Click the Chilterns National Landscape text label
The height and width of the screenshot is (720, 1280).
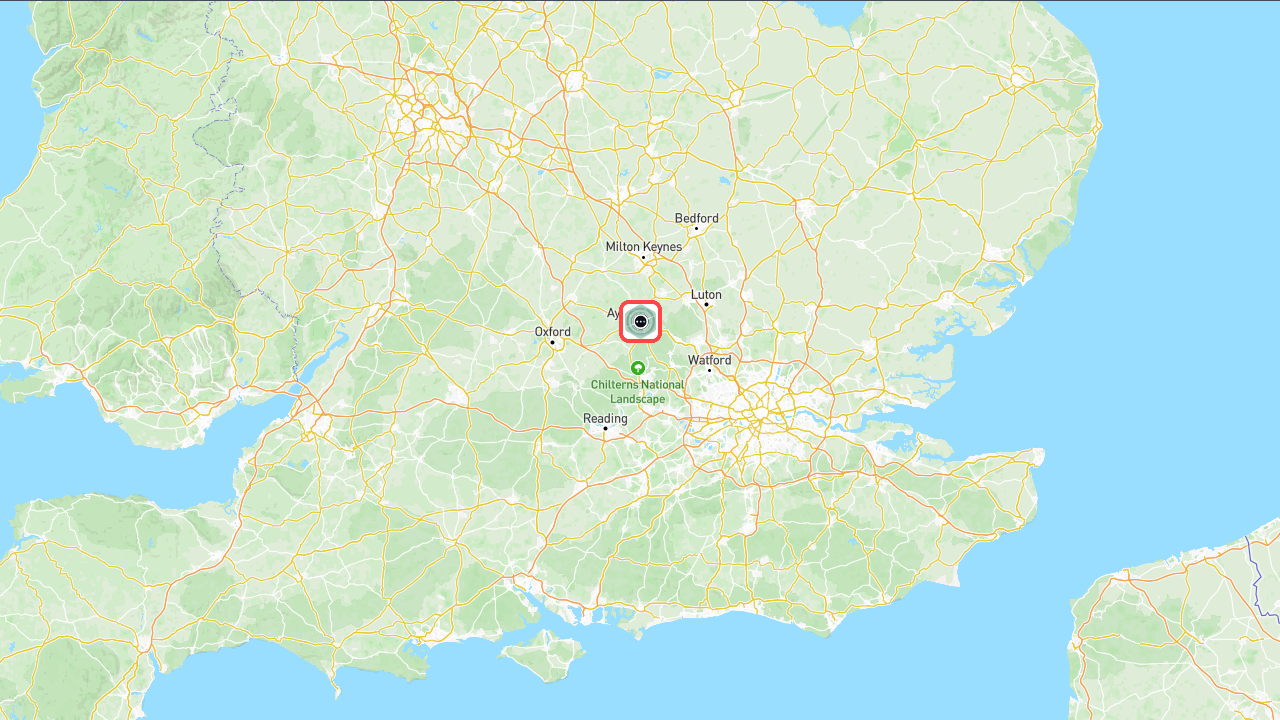[x=638, y=392]
